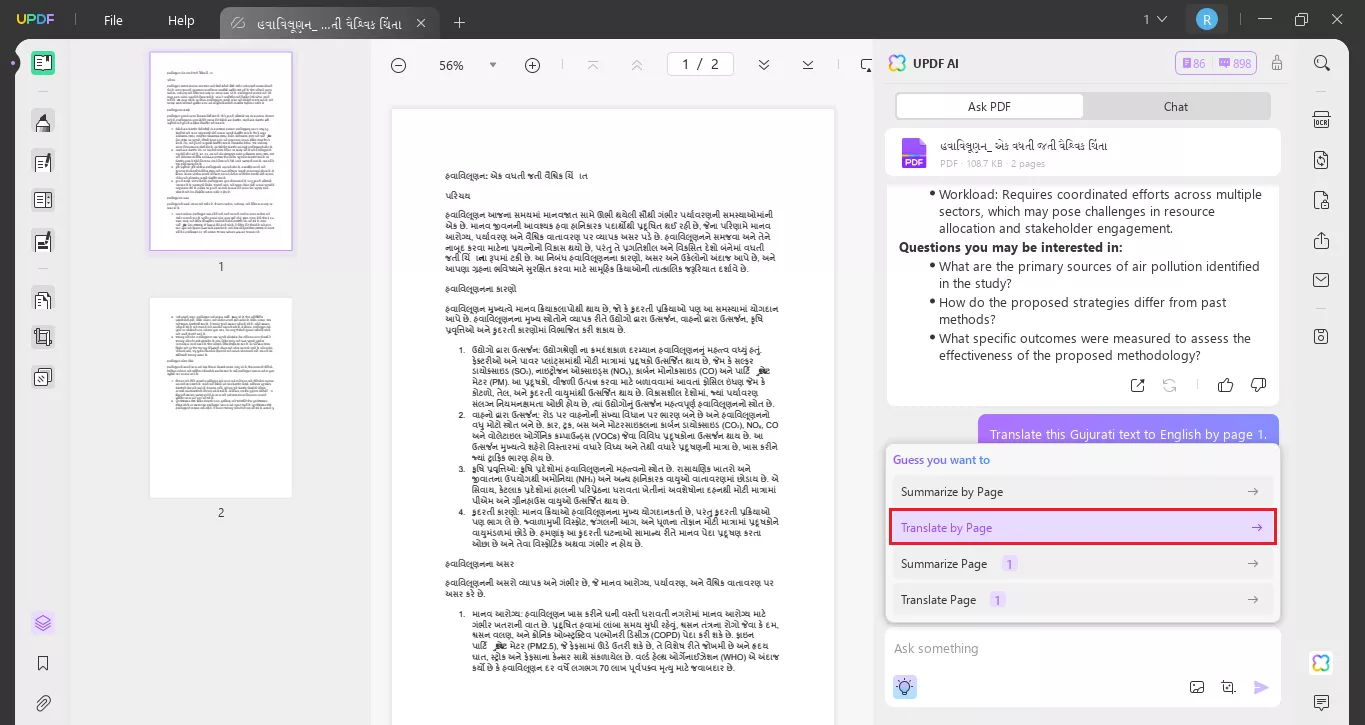Add a new tab with plus button
1365x725 pixels.
pyautogui.click(x=459, y=22)
